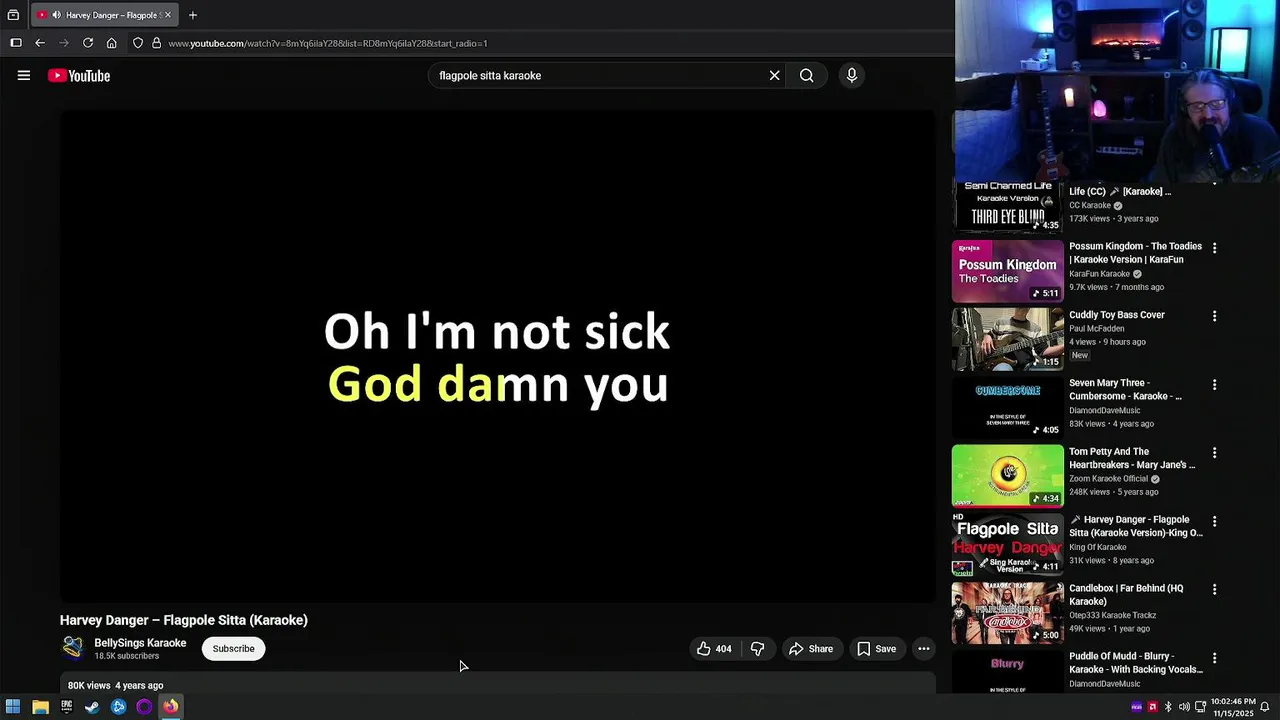Toggle the browser sidebar button
Image resolution: width=1280 pixels, height=720 pixels.
[x=16, y=43]
